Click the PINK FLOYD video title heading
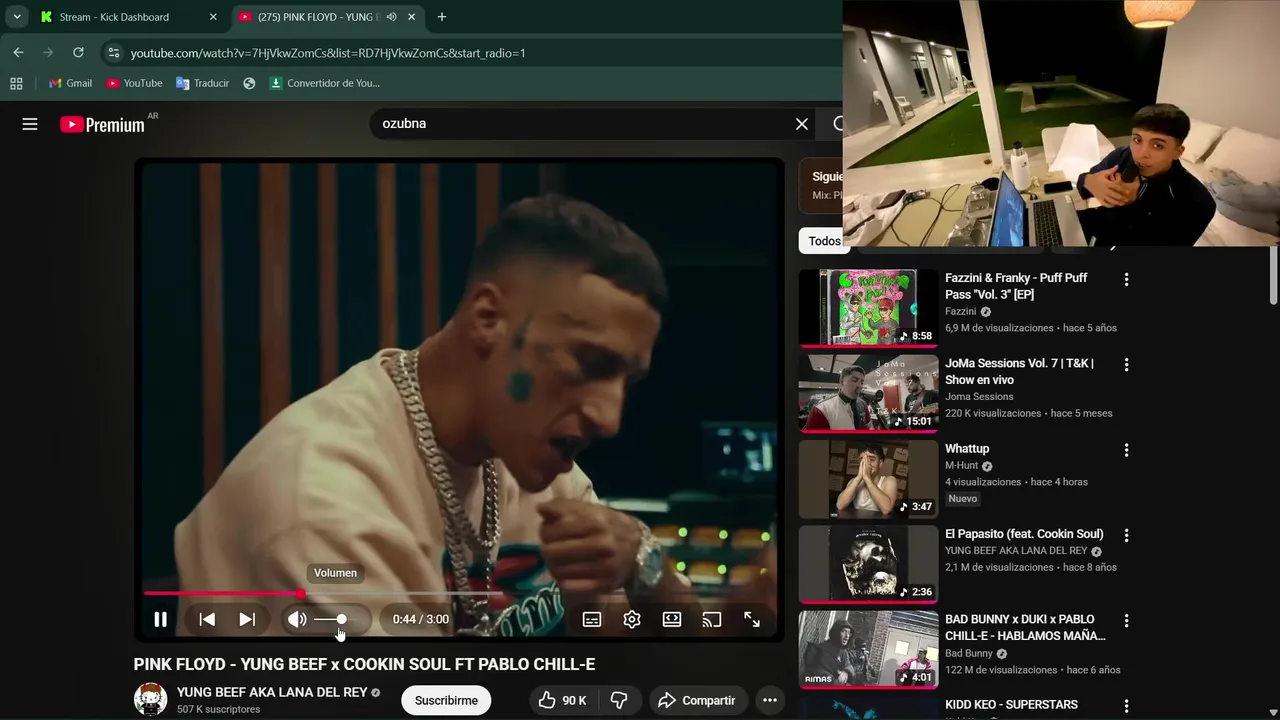 [x=364, y=665]
